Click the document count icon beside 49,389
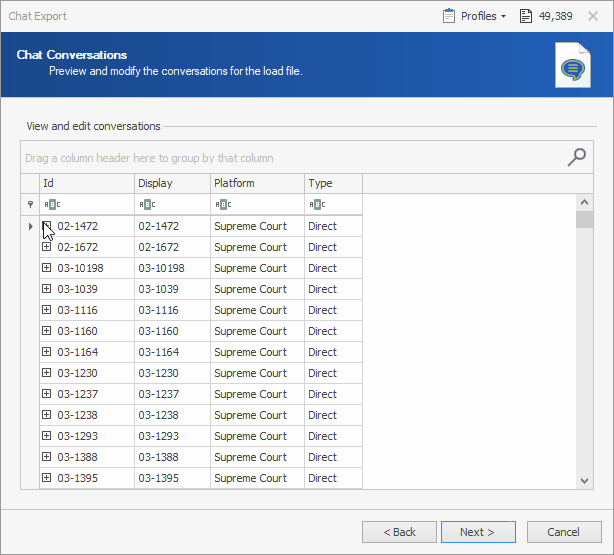Image resolution: width=614 pixels, height=555 pixels. point(526,16)
